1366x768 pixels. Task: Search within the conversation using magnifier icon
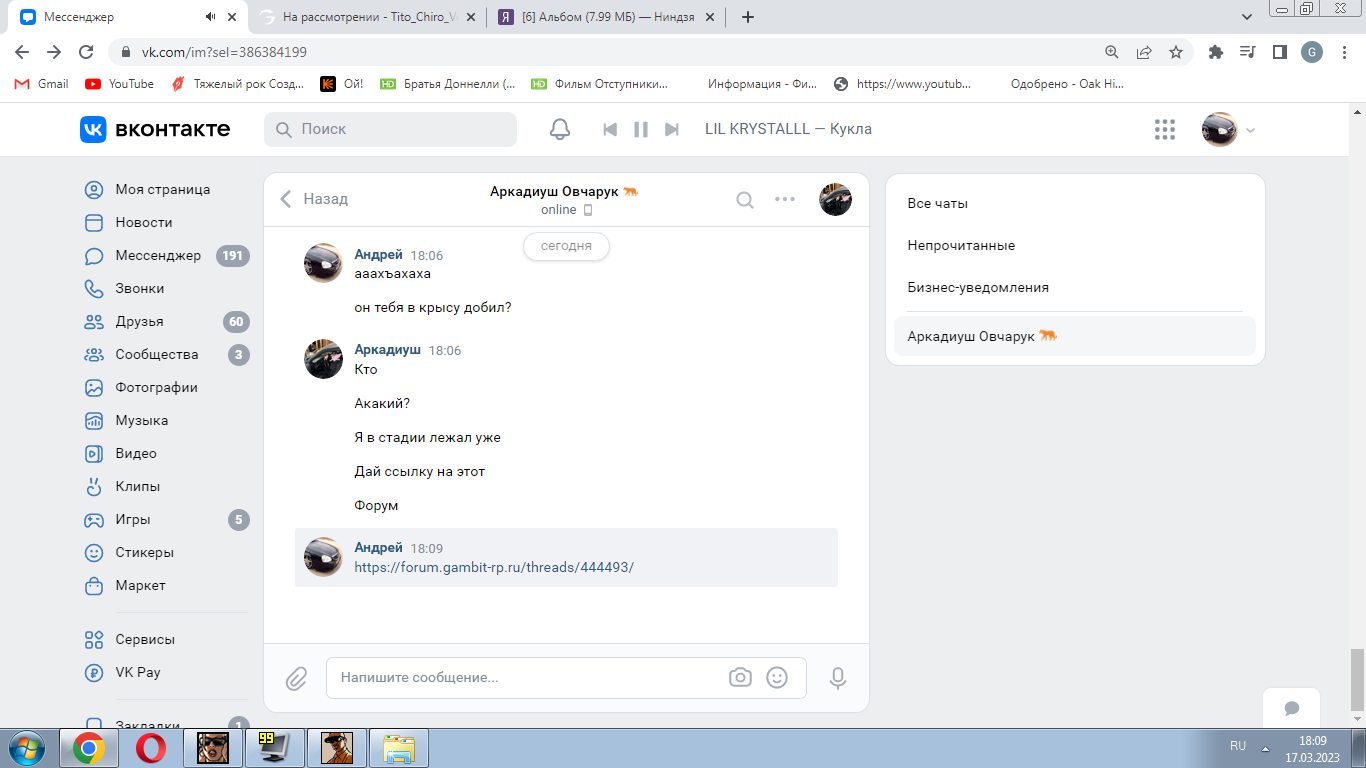[x=745, y=199]
